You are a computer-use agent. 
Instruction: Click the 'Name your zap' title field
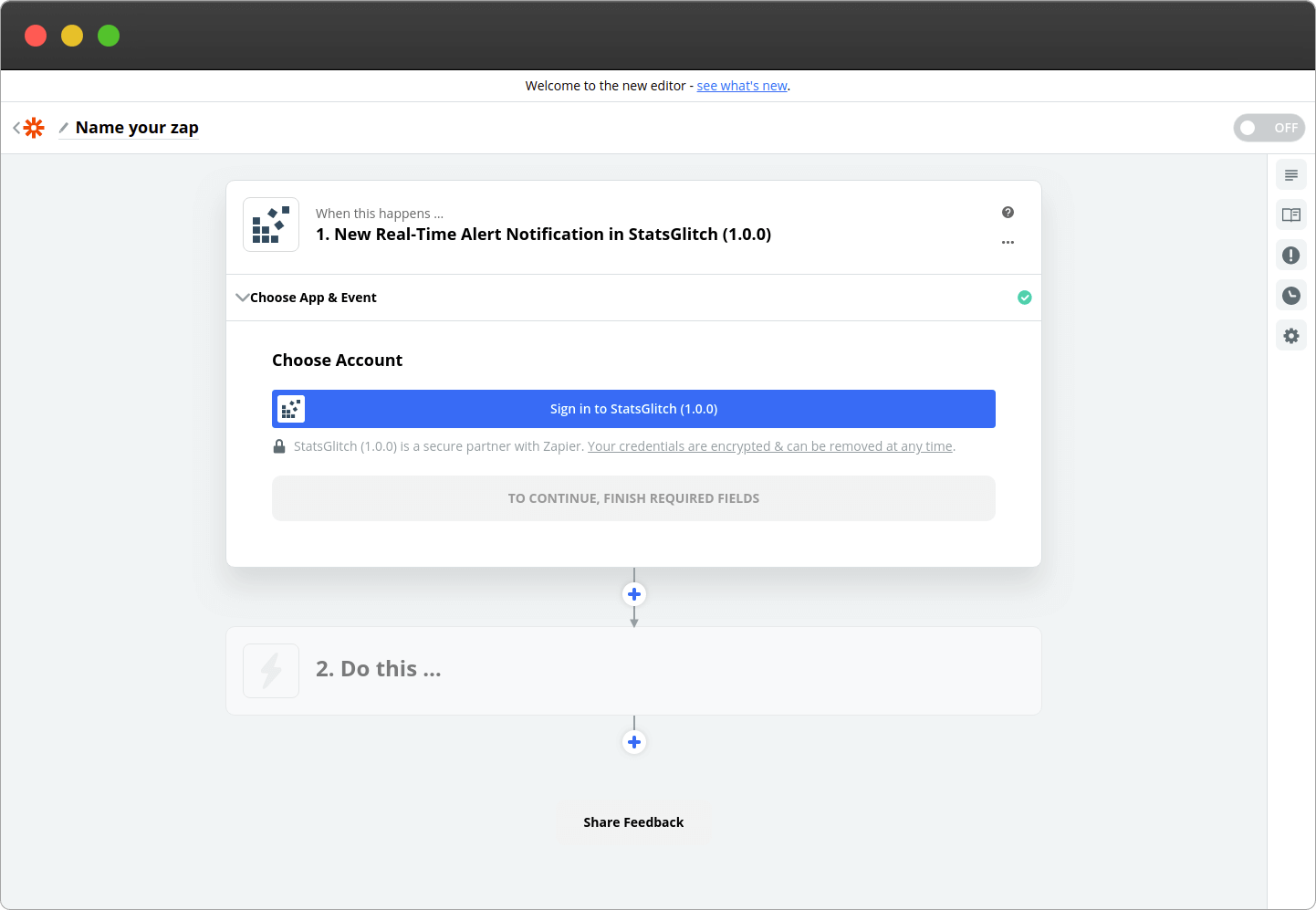137,128
